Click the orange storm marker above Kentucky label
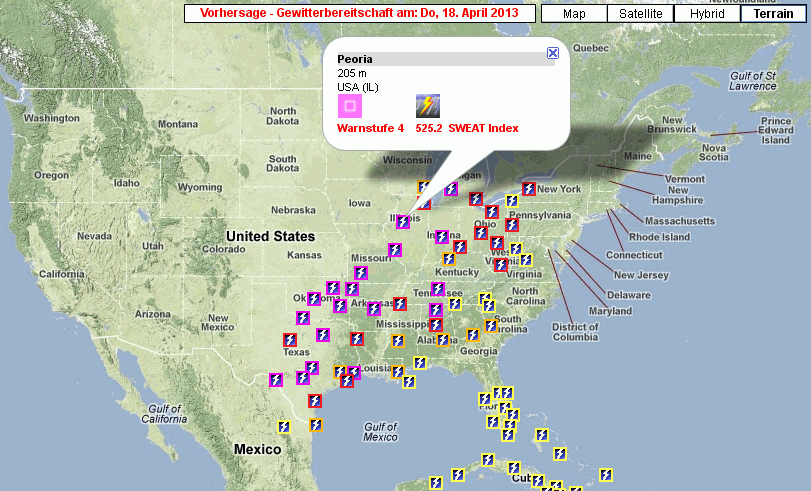The width and height of the screenshot is (811, 491). point(446,259)
